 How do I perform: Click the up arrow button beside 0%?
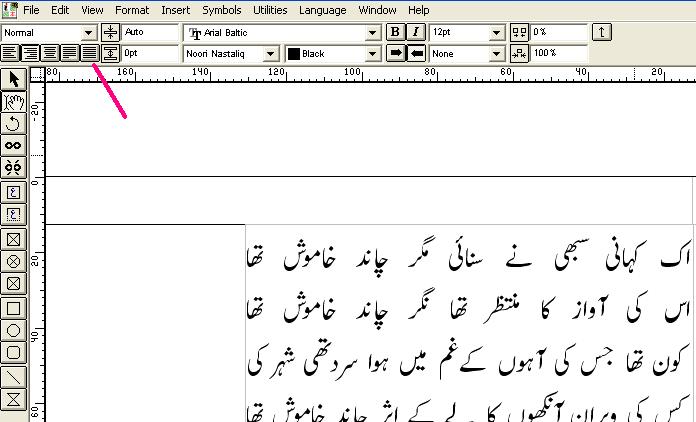602,33
